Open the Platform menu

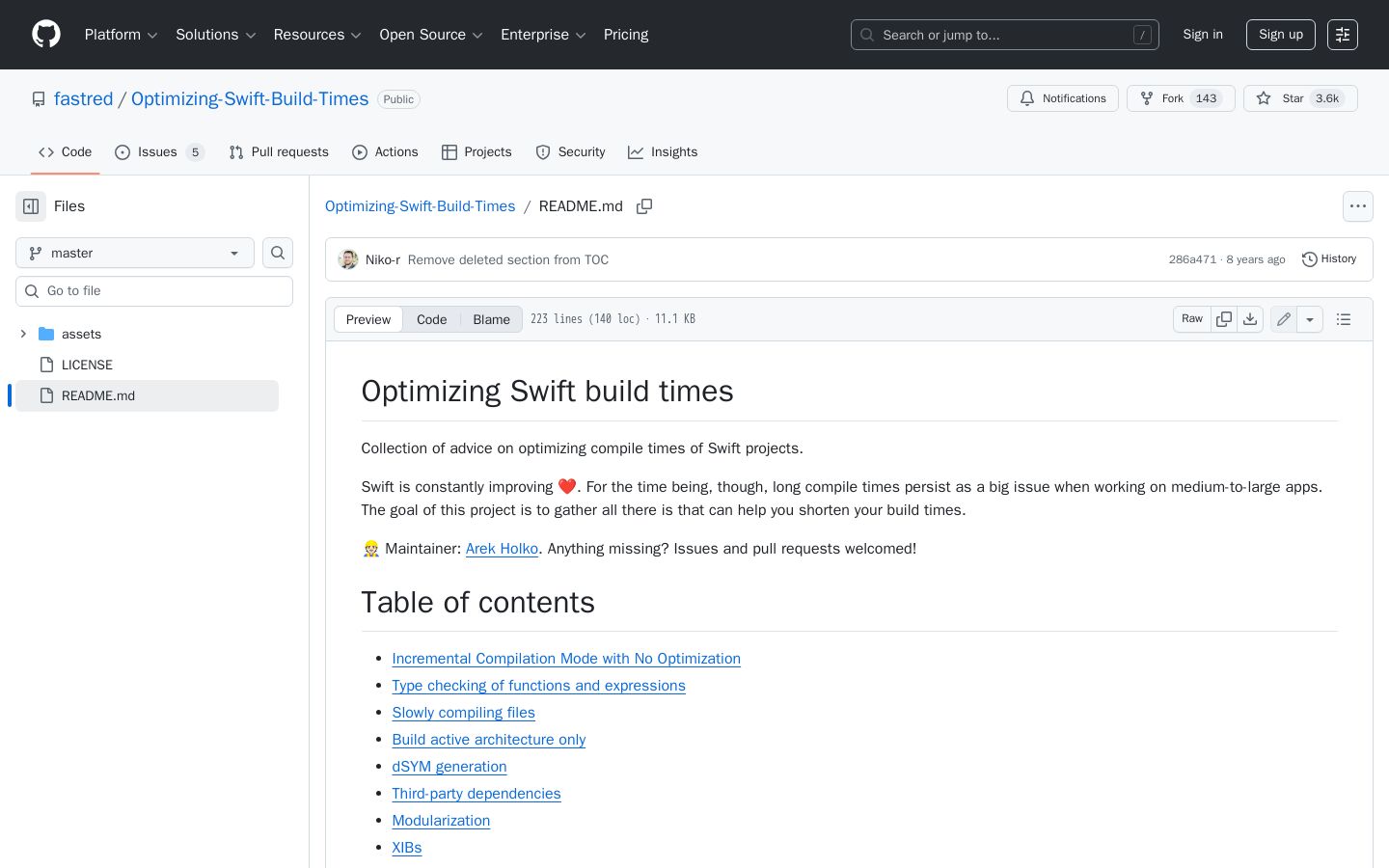click(121, 35)
